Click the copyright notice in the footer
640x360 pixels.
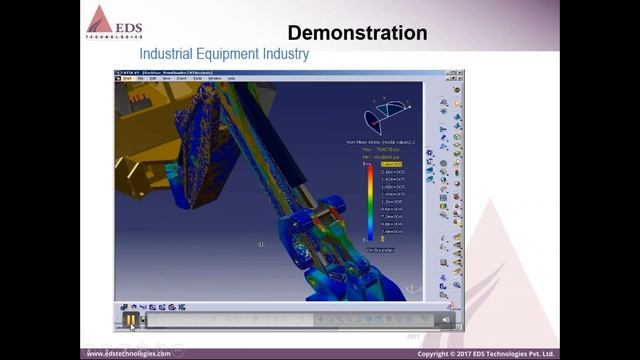tap(486, 354)
